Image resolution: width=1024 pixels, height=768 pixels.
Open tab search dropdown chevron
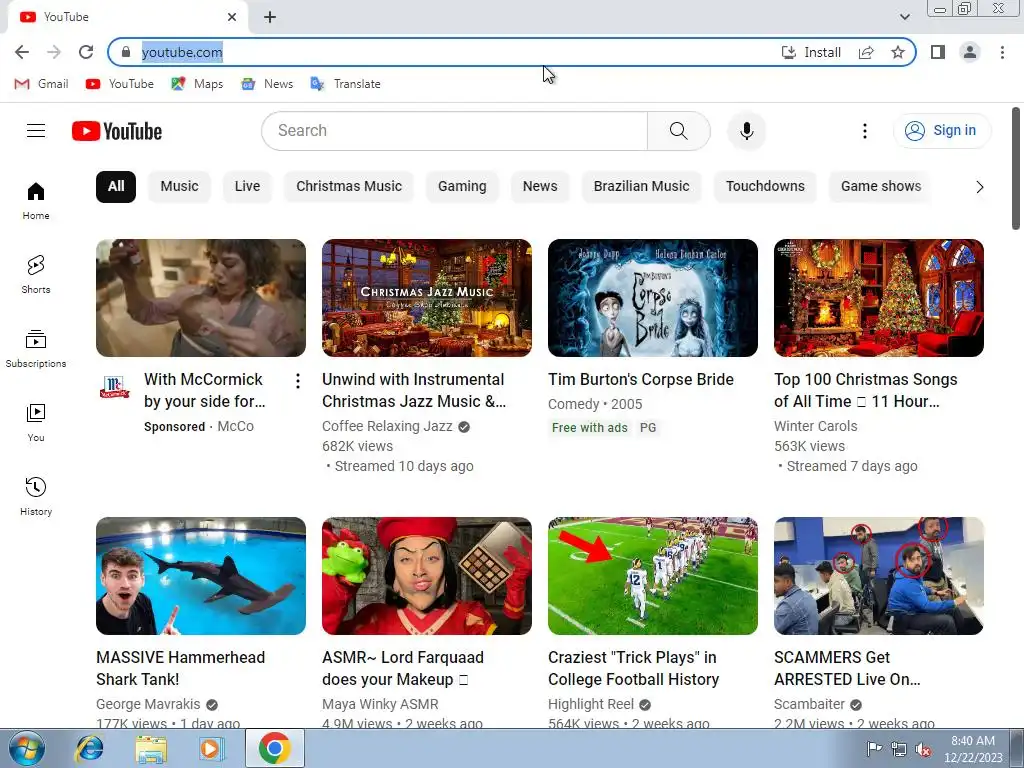coord(904,17)
